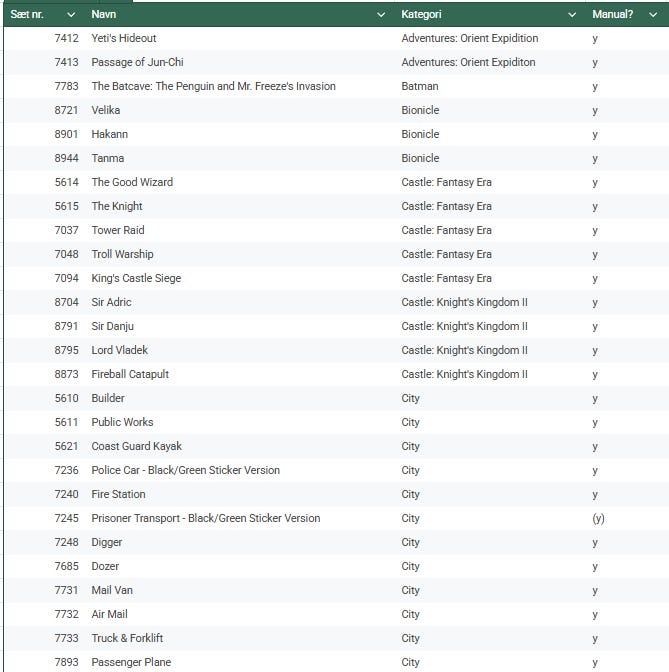Click set number 7412 cell
669x672 pixels.
(45, 38)
